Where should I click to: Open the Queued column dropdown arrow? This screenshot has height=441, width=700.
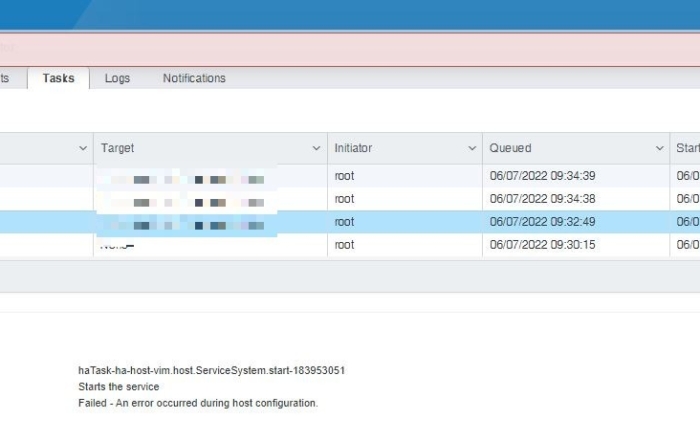point(660,149)
